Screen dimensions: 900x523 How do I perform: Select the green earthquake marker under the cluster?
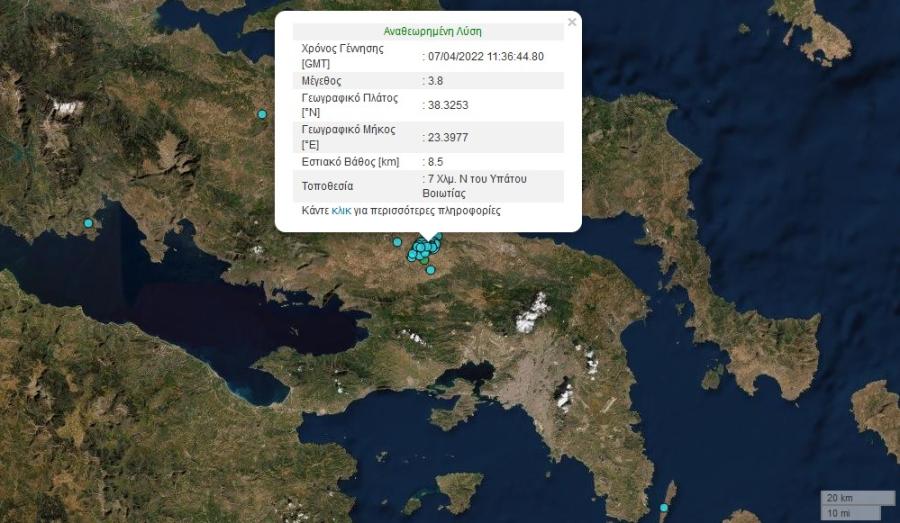click(424, 261)
